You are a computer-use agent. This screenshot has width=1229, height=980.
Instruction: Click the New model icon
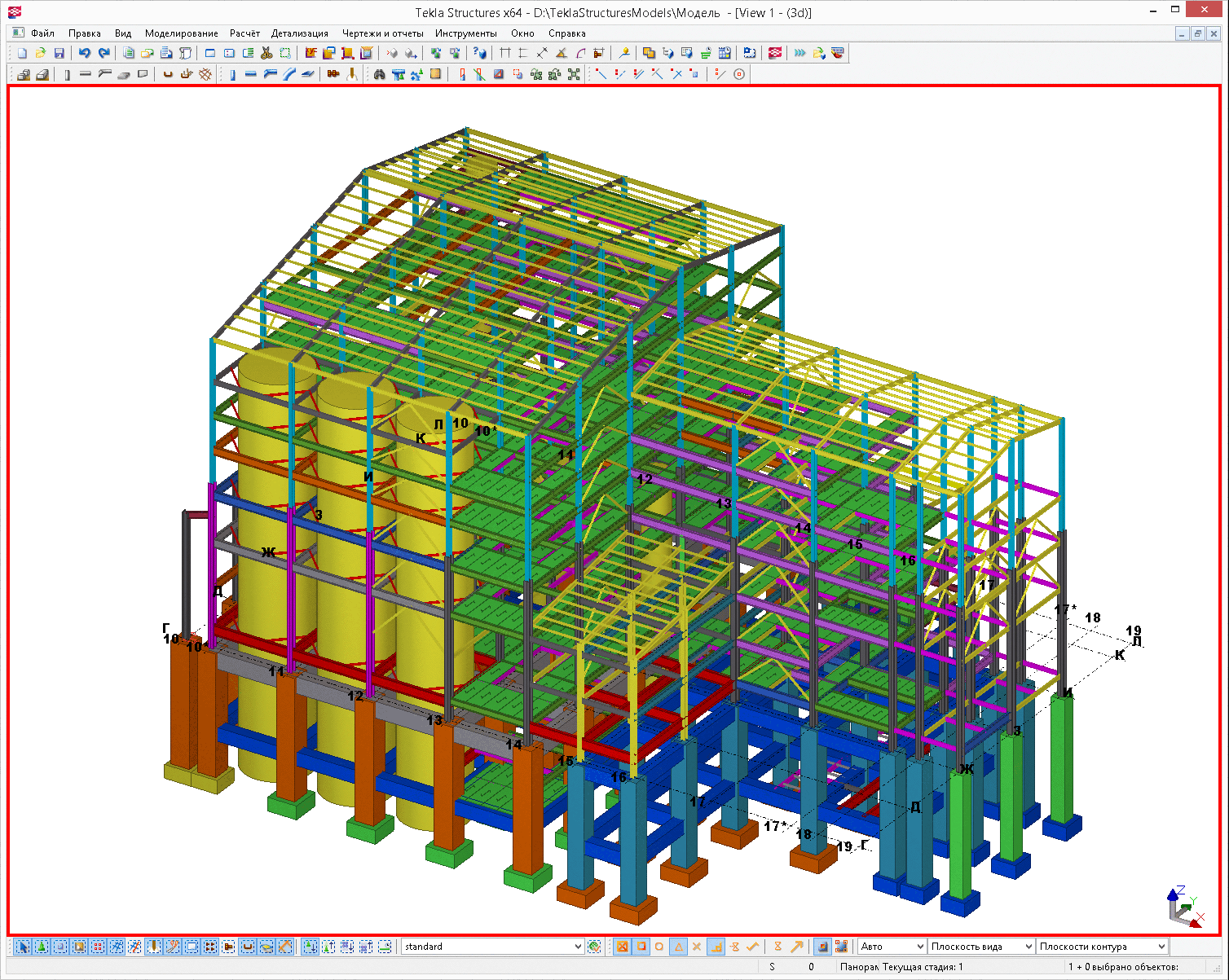tap(22, 53)
